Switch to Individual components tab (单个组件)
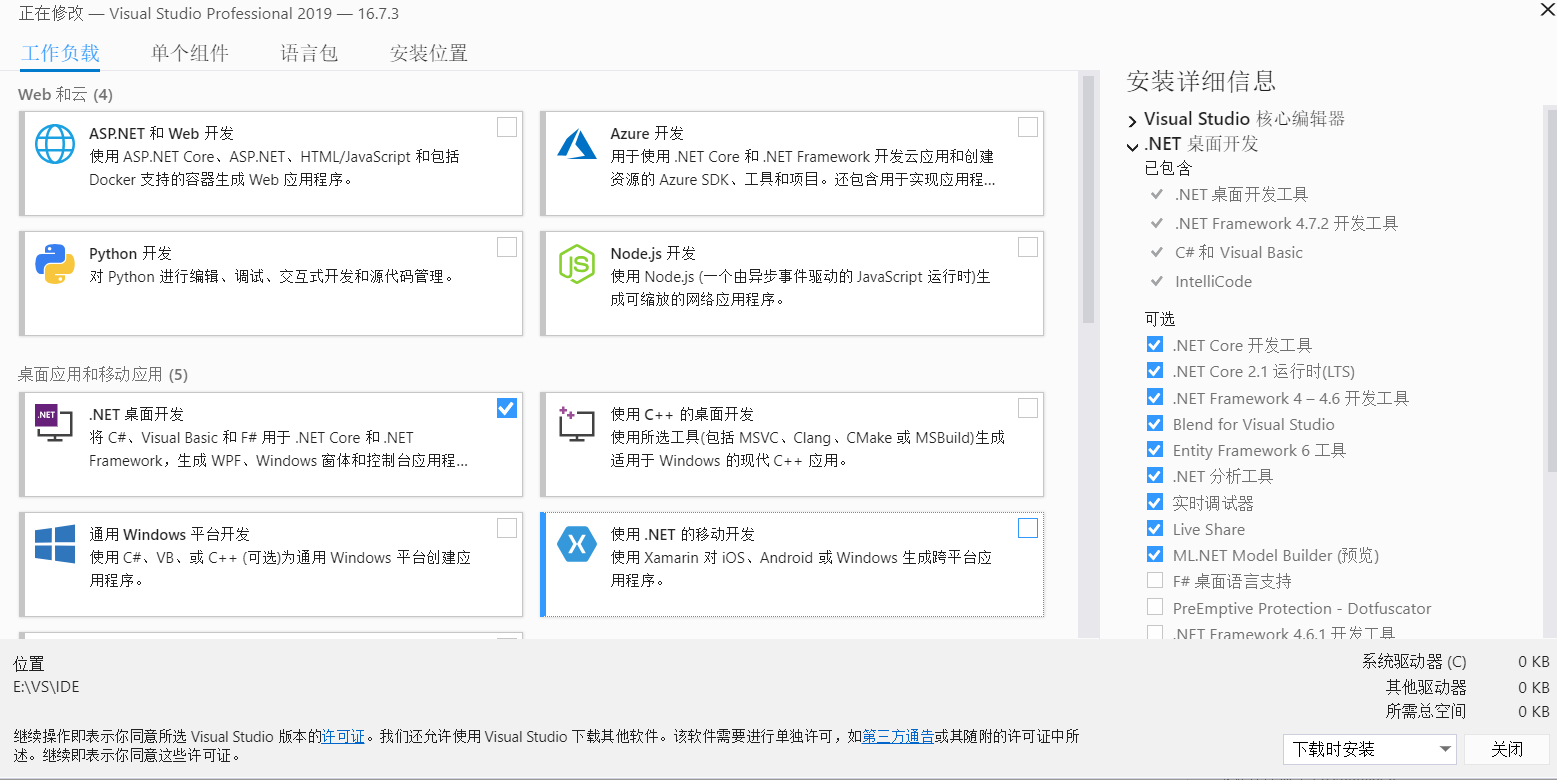This screenshot has height=780, width=1557. (190, 53)
